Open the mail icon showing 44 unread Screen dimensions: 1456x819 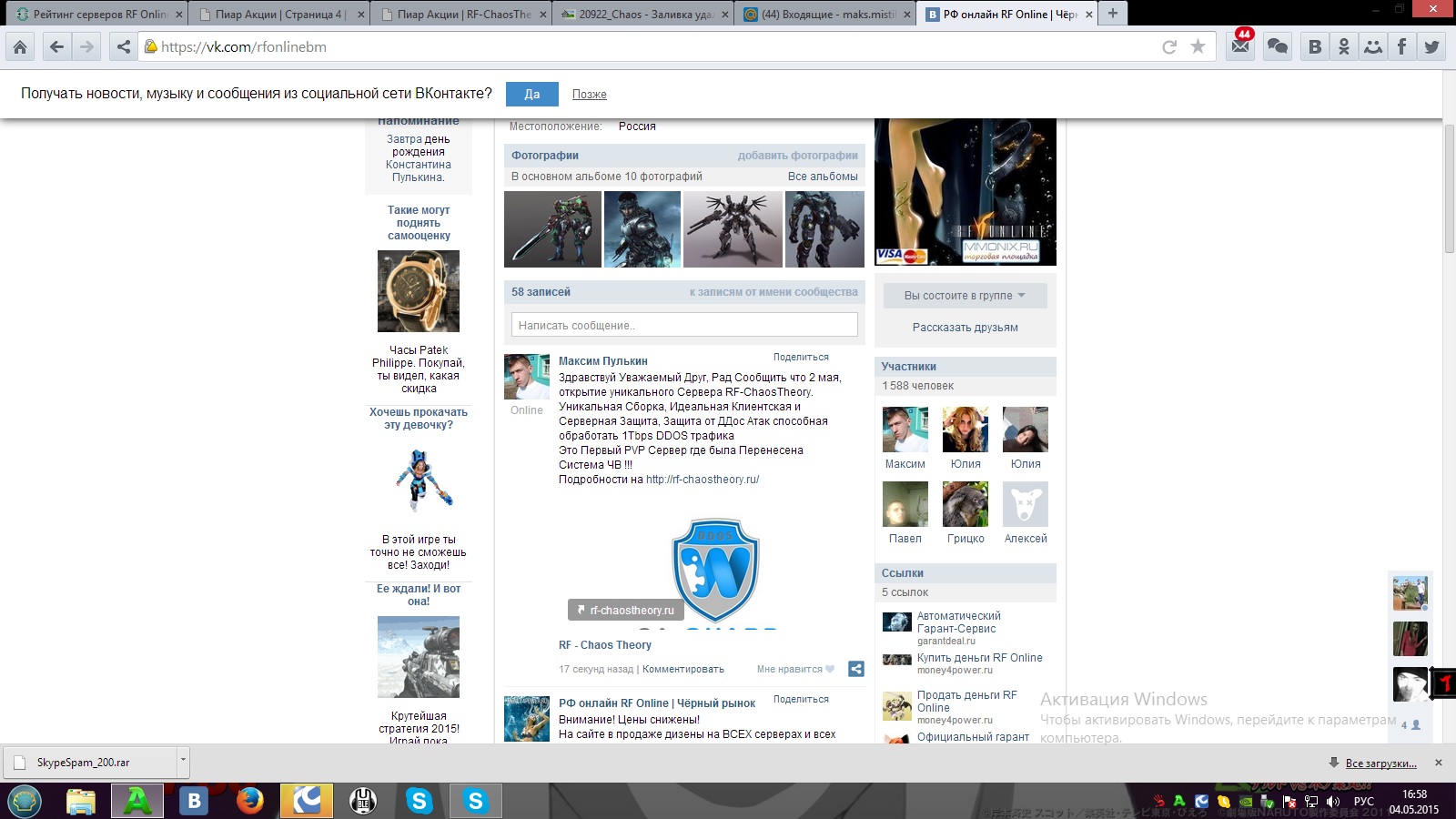[x=1241, y=45]
